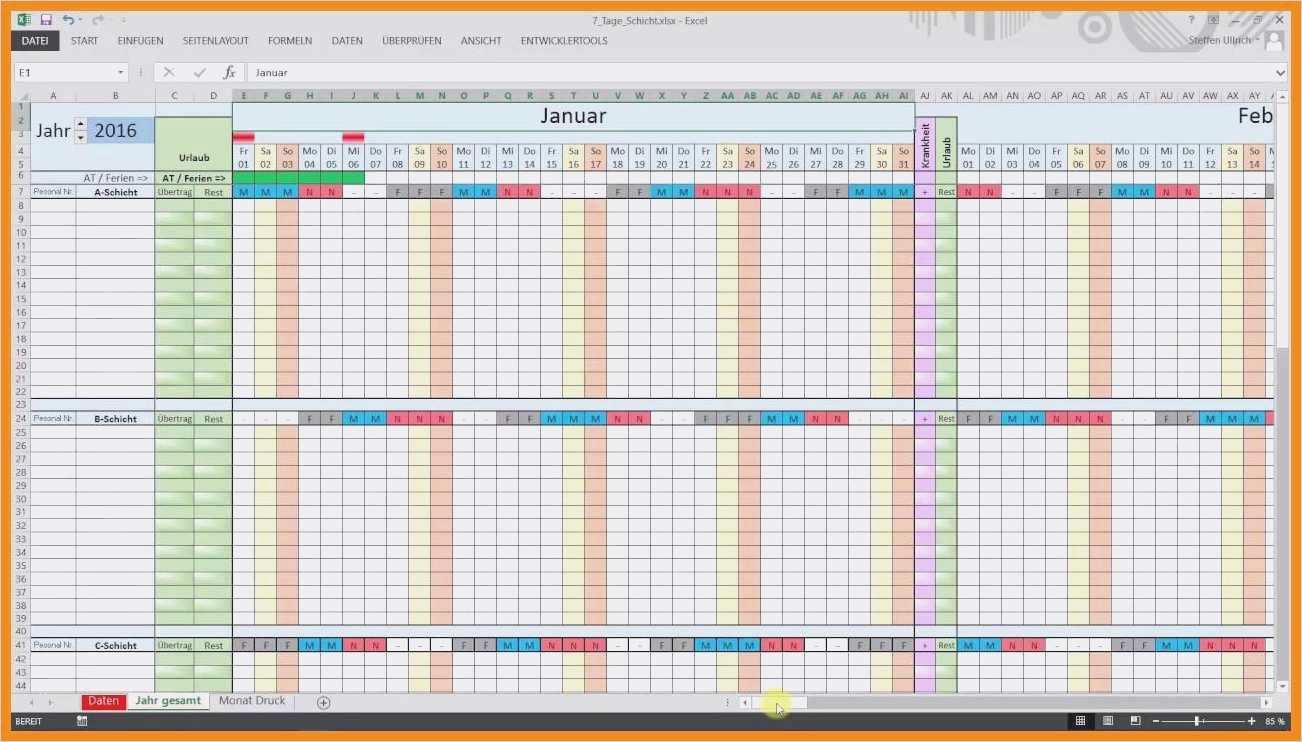
Task: Switch to Normal view icon
Action: pyautogui.click(x=1081, y=721)
